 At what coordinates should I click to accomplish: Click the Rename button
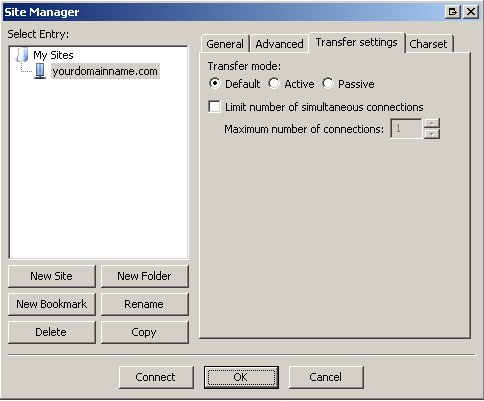tap(144, 304)
